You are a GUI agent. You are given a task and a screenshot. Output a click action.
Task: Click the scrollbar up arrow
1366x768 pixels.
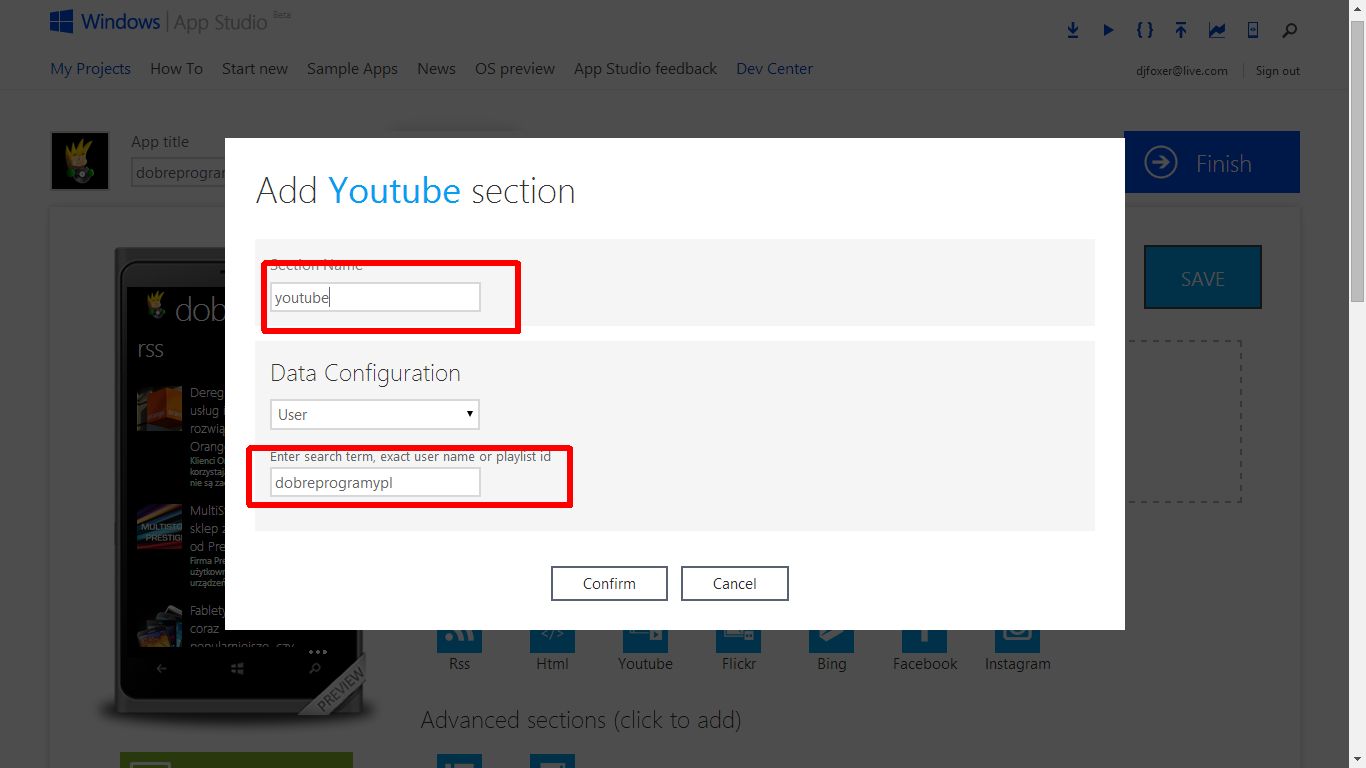1357,8
